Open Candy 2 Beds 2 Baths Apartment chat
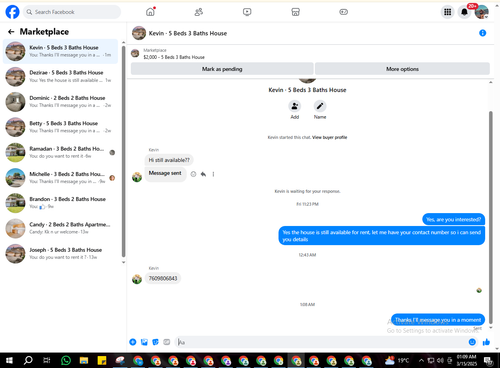Image resolution: width=500 pixels, height=368 pixels. [60, 228]
